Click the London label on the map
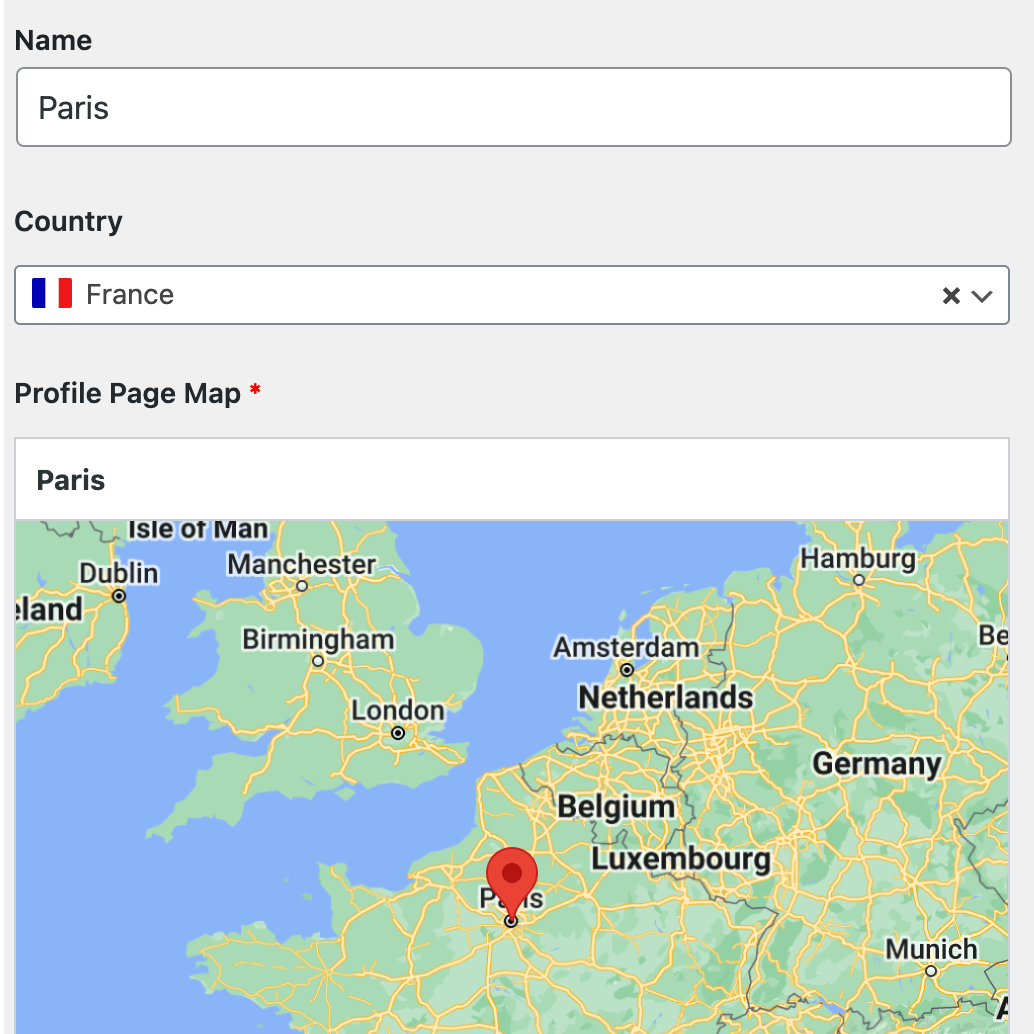Screen dimensions: 1034x1034 click(398, 710)
